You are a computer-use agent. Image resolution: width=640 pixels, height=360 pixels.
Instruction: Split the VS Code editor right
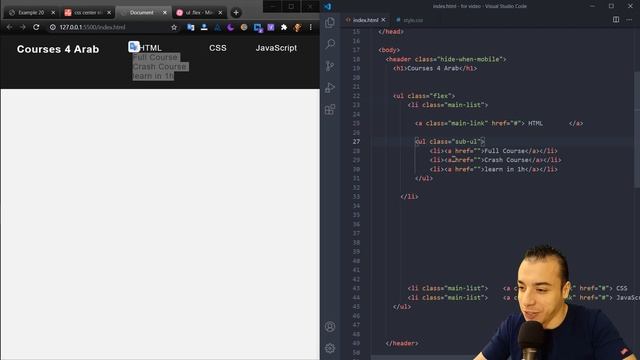pos(616,20)
